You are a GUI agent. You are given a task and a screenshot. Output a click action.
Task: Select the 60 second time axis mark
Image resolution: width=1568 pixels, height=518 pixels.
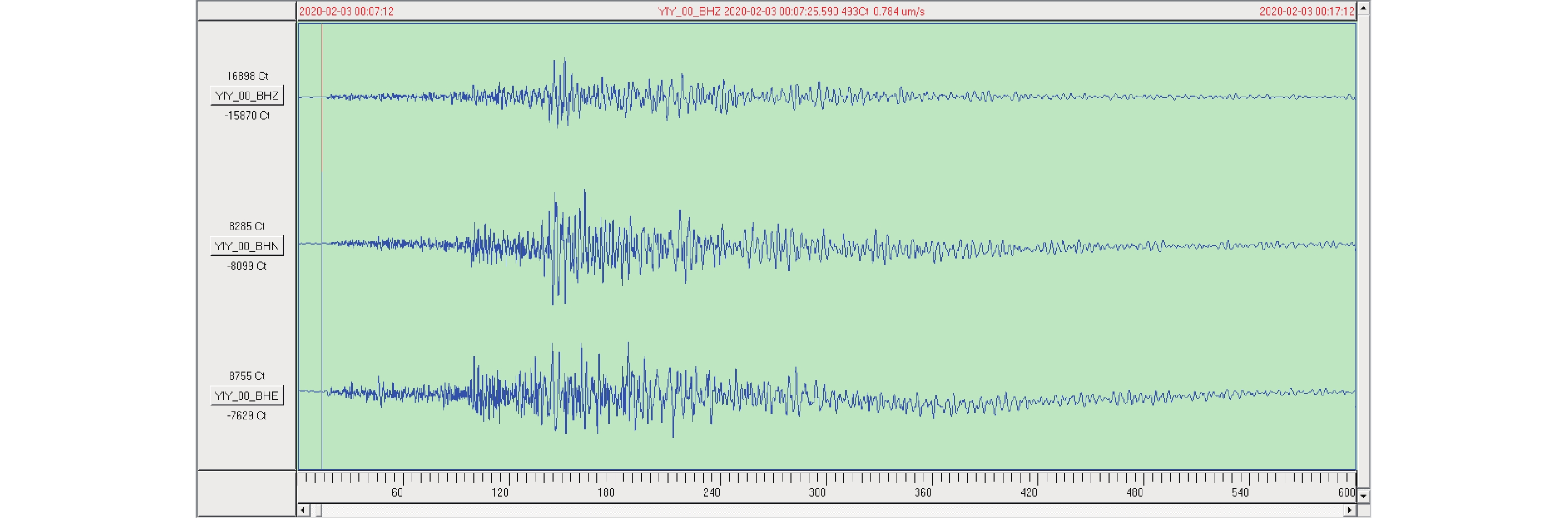(397, 493)
